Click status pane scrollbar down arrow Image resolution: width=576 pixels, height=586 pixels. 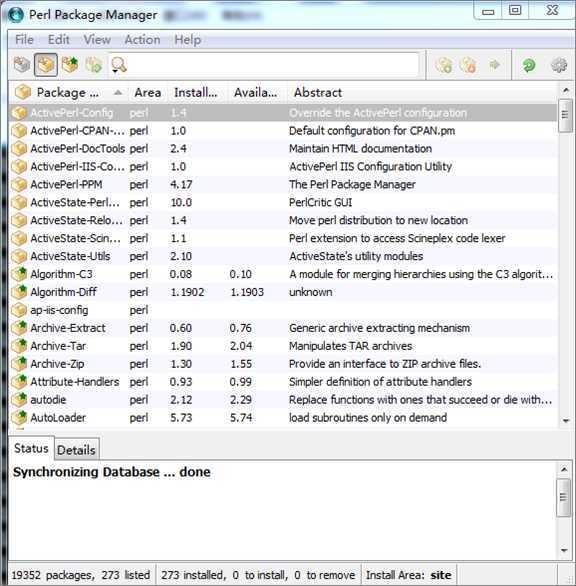(564, 550)
